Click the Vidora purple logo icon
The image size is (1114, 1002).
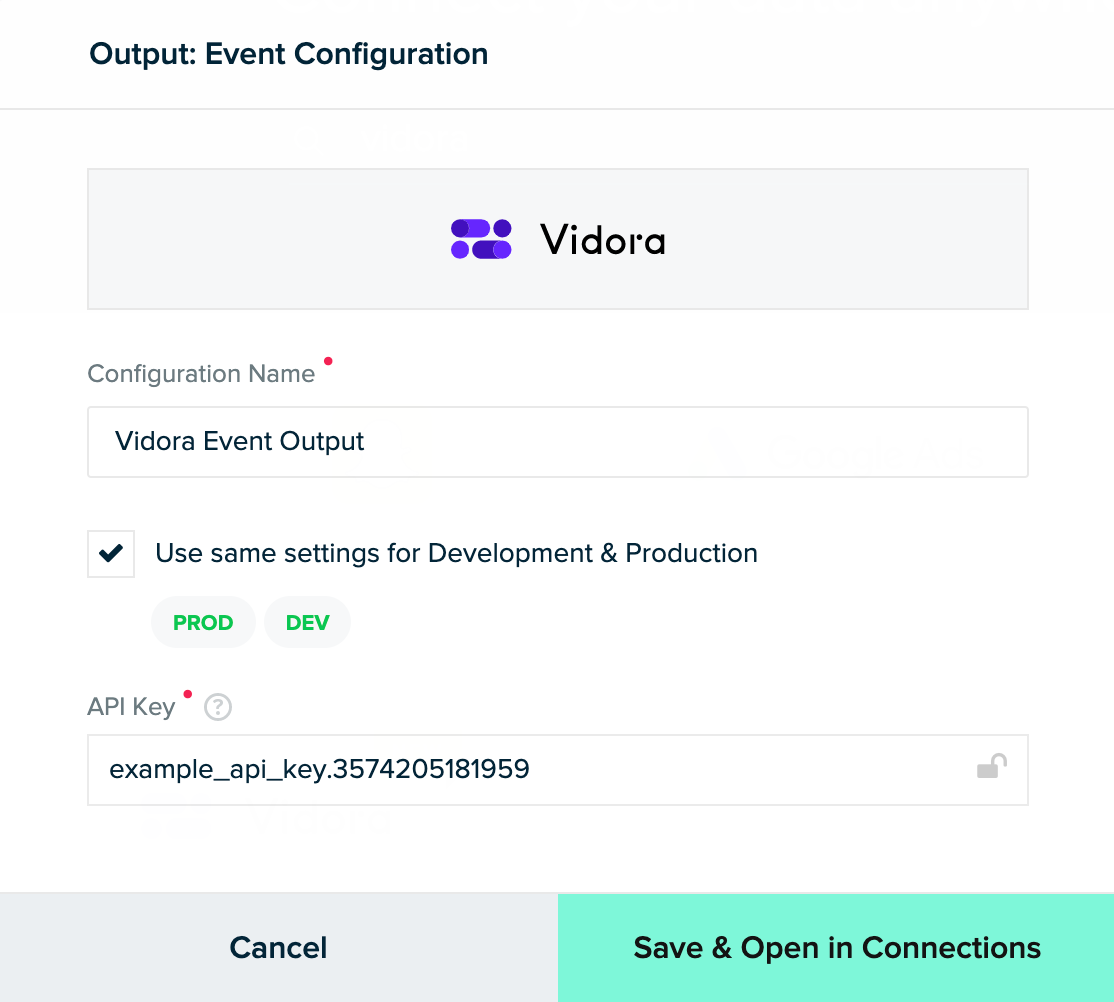click(481, 239)
